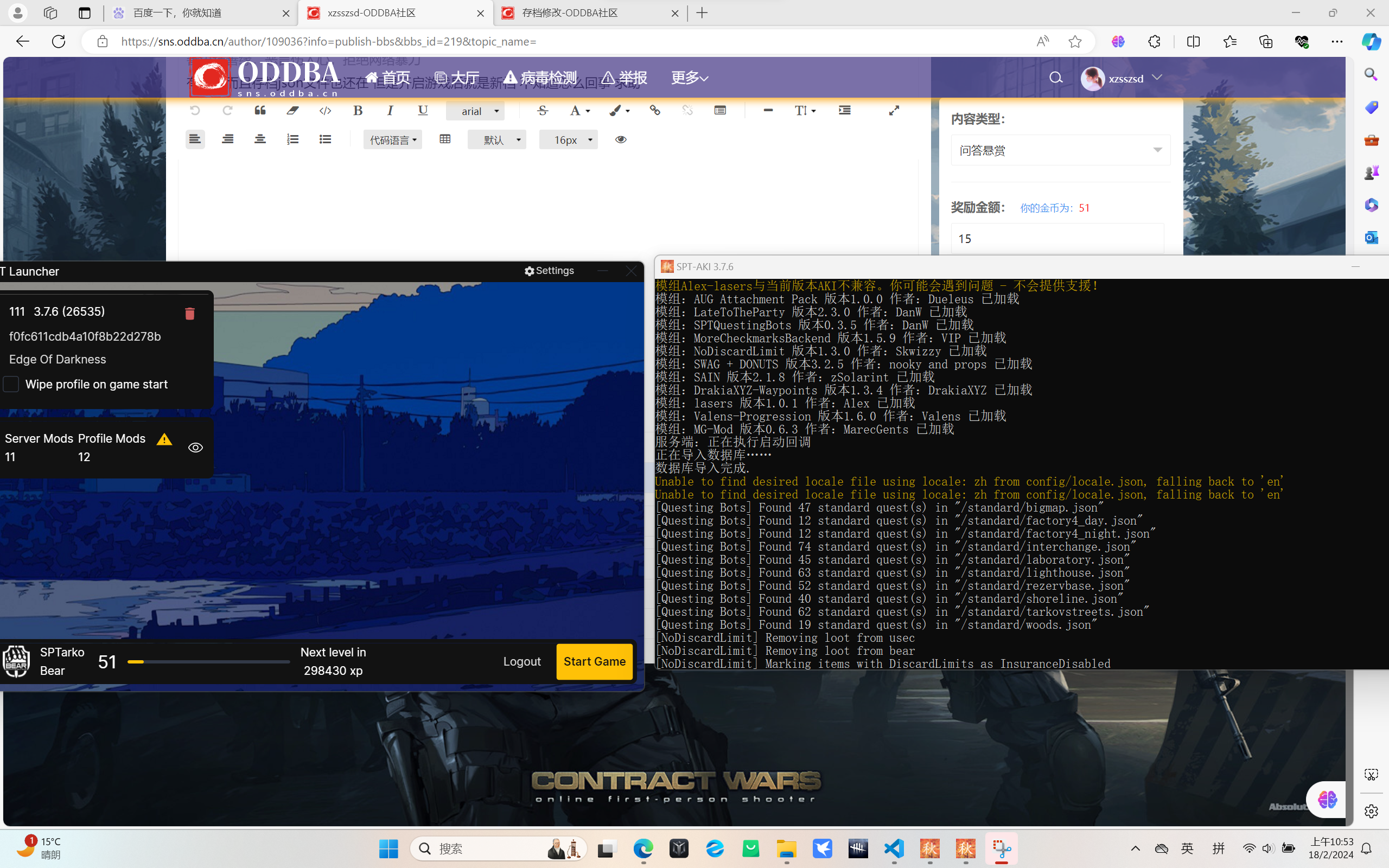Viewport: 1389px width, 868px height.
Task: Delete profile 111 with the trash icon
Action: [190, 313]
